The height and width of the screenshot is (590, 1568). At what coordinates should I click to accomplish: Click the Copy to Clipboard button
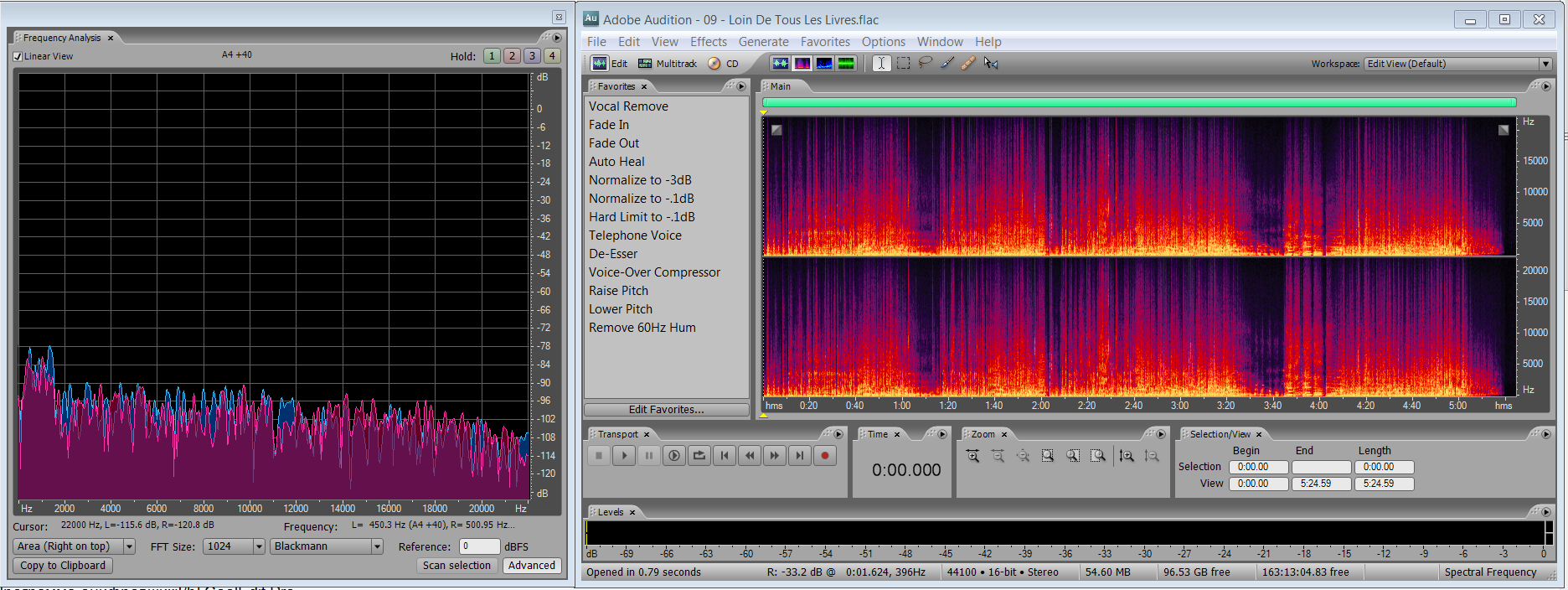point(63,566)
